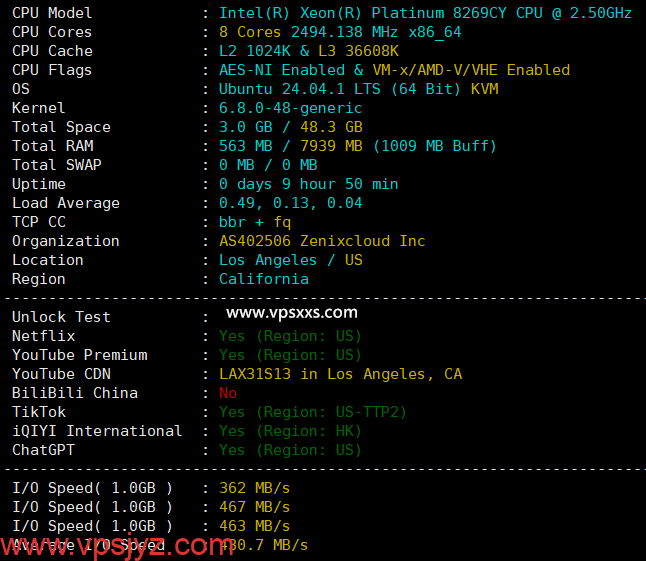The width and height of the screenshot is (646, 561).
Task: Click the CPU Cache L3 36608K text
Action: pos(358,51)
